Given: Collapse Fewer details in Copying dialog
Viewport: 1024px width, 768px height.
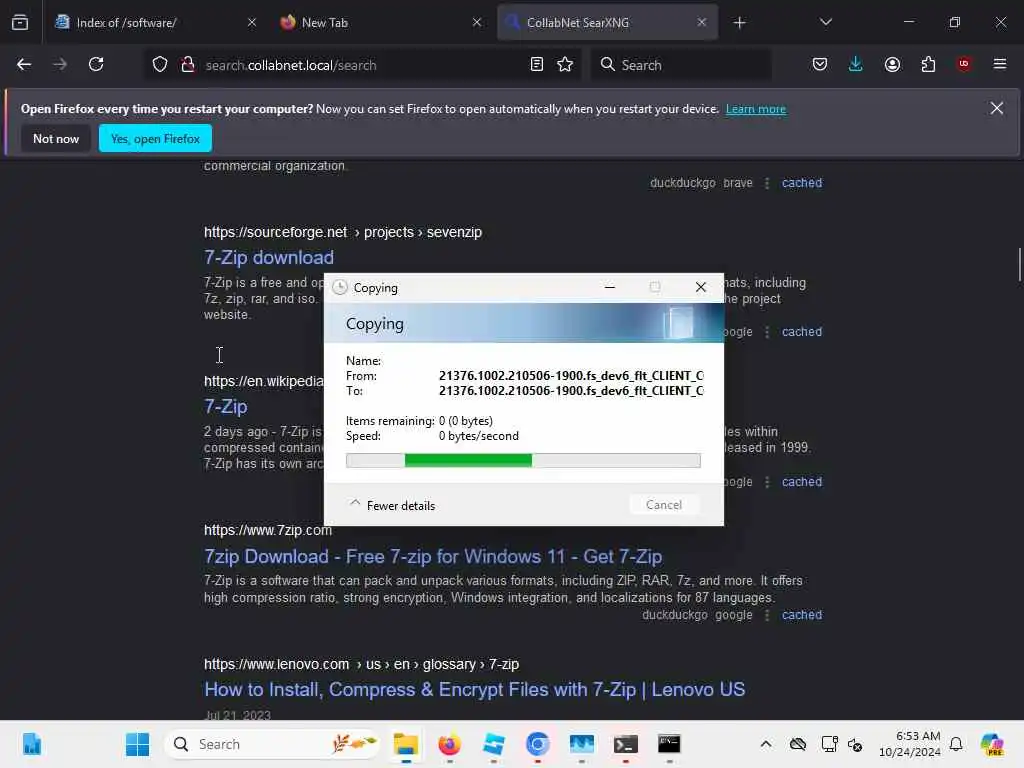Looking at the screenshot, I should coord(392,505).
